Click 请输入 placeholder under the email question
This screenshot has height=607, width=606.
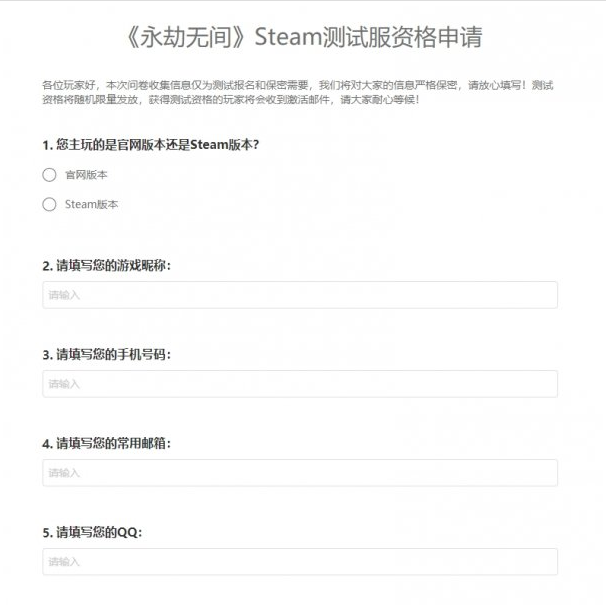point(64,473)
